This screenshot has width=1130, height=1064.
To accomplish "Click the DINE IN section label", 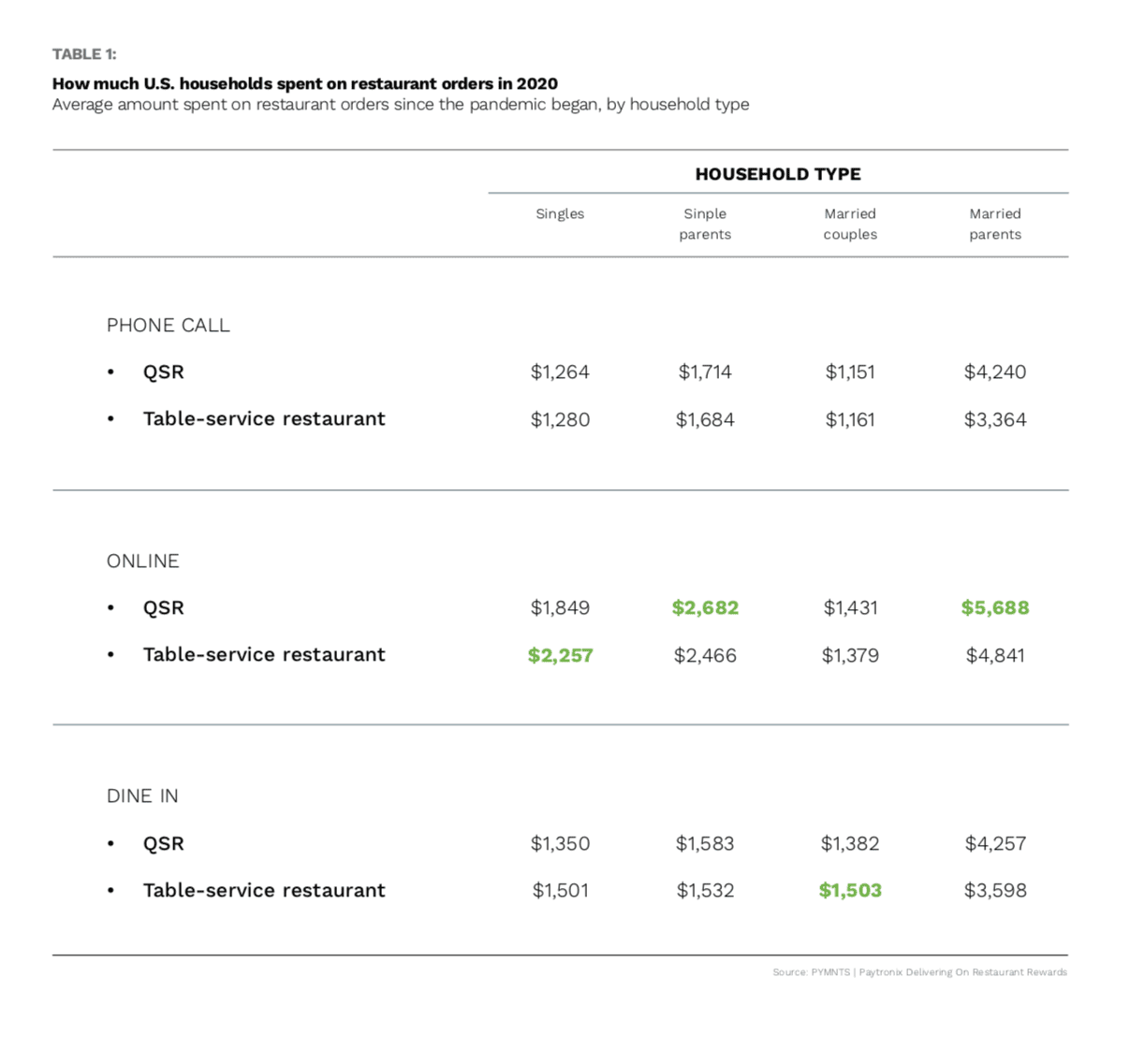I will tap(142, 796).
